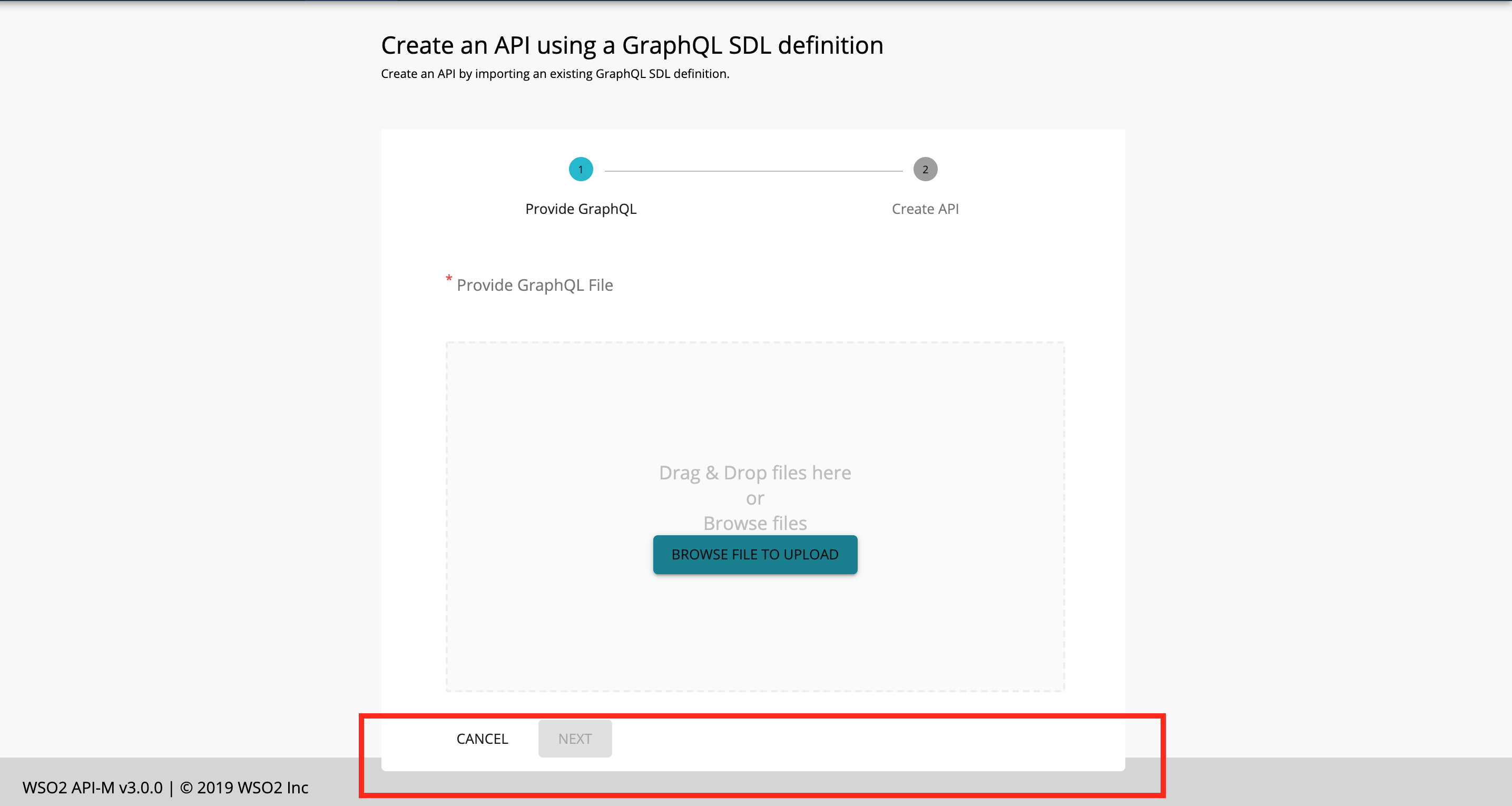This screenshot has width=1512, height=806.
Task: Click the 'or' text between upload options
Action: [x=755, y=498]
